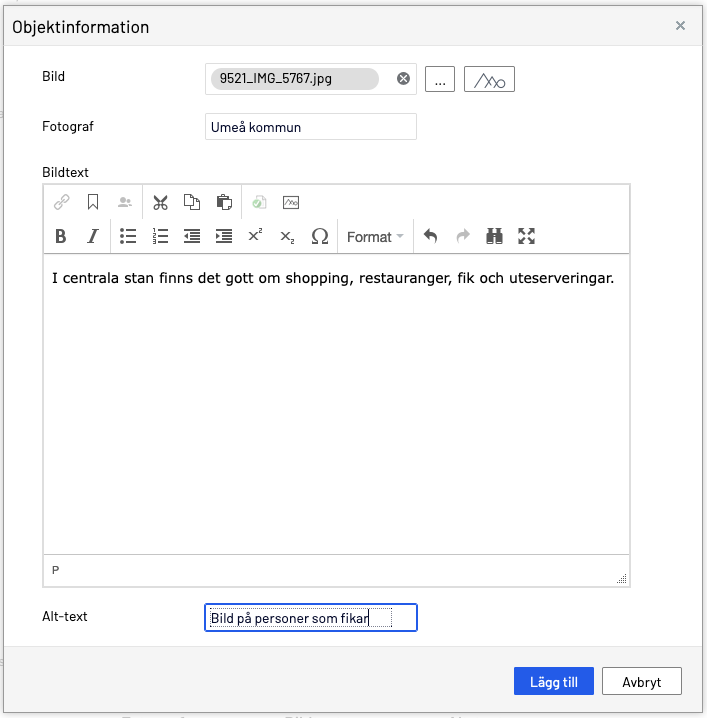707x718 pixels.
Task: Browse for image with the ellipsis button
Action: (x=440, y=79)
